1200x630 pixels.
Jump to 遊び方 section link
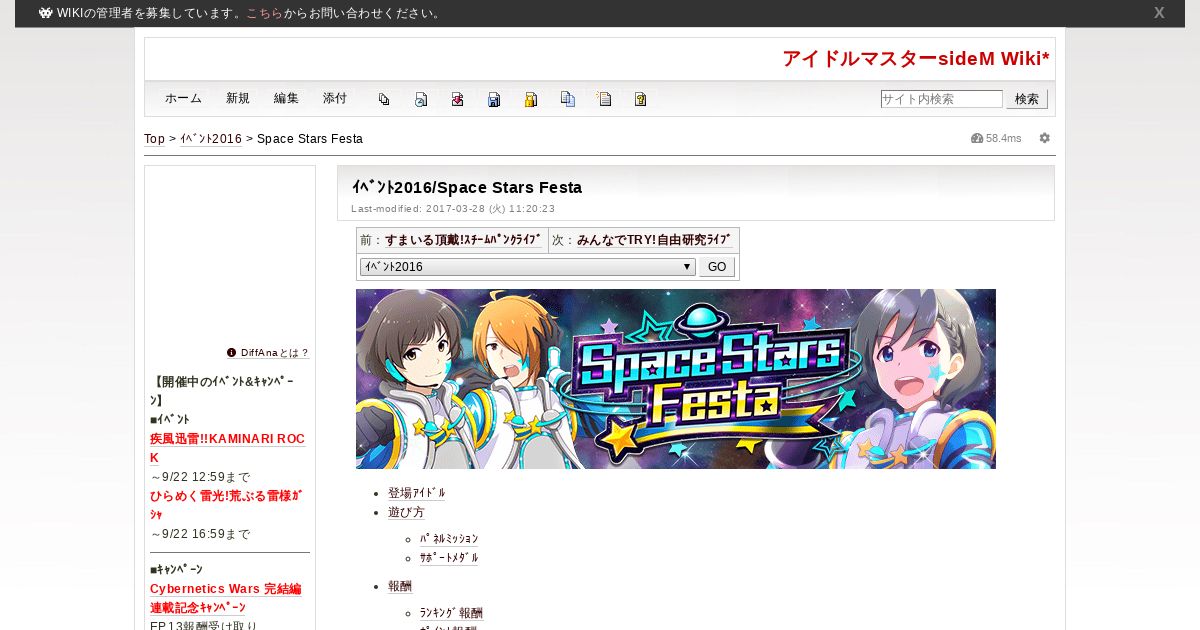tap(406, 512)
